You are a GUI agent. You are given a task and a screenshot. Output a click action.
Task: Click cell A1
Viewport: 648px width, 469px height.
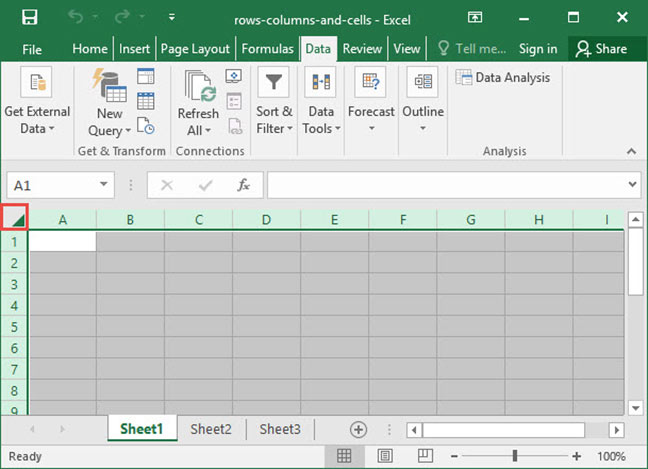coord(62,241)
